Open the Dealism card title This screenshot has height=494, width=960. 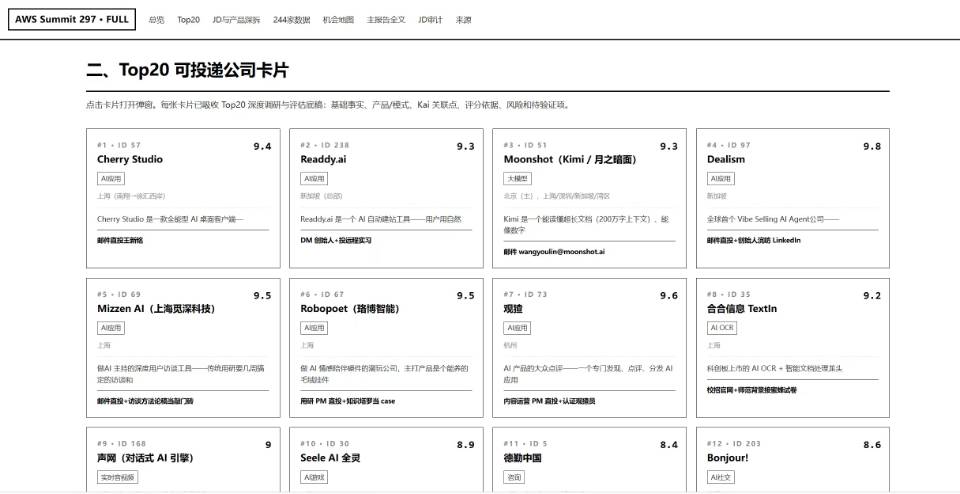click(726, 159)
